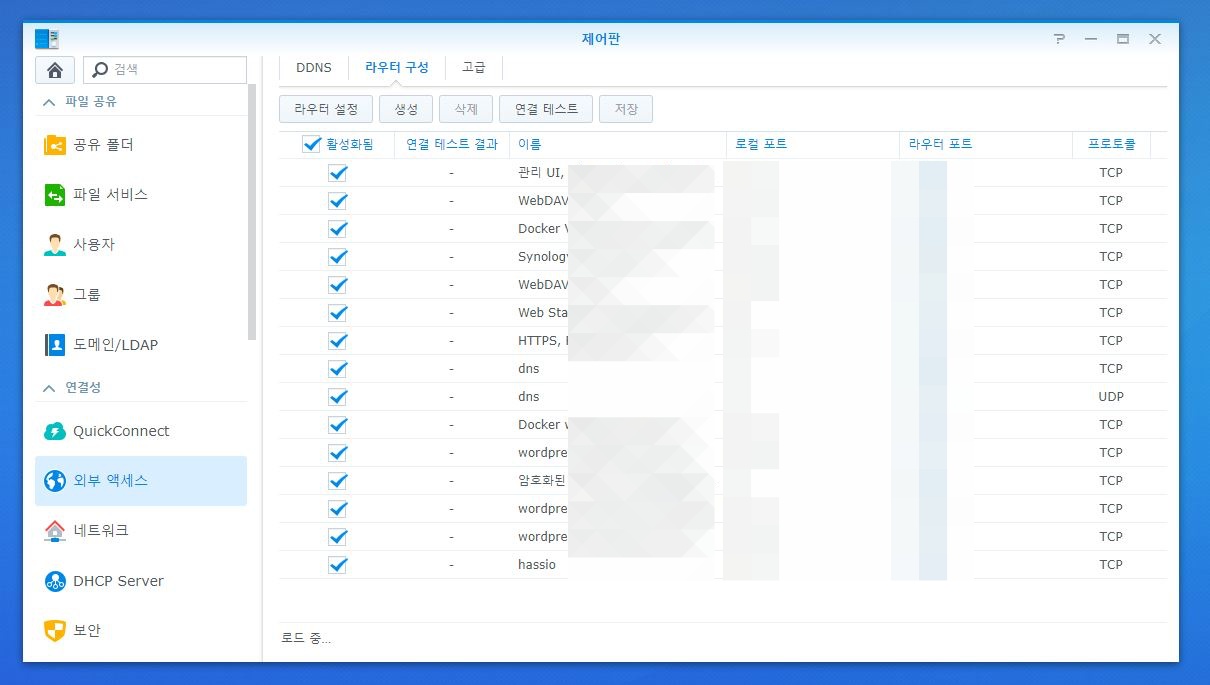Toggle the 활성화됨 header select-all checkbox
Image resolution: width=1210 pixels, height=685 pixels.
point(311,145)
